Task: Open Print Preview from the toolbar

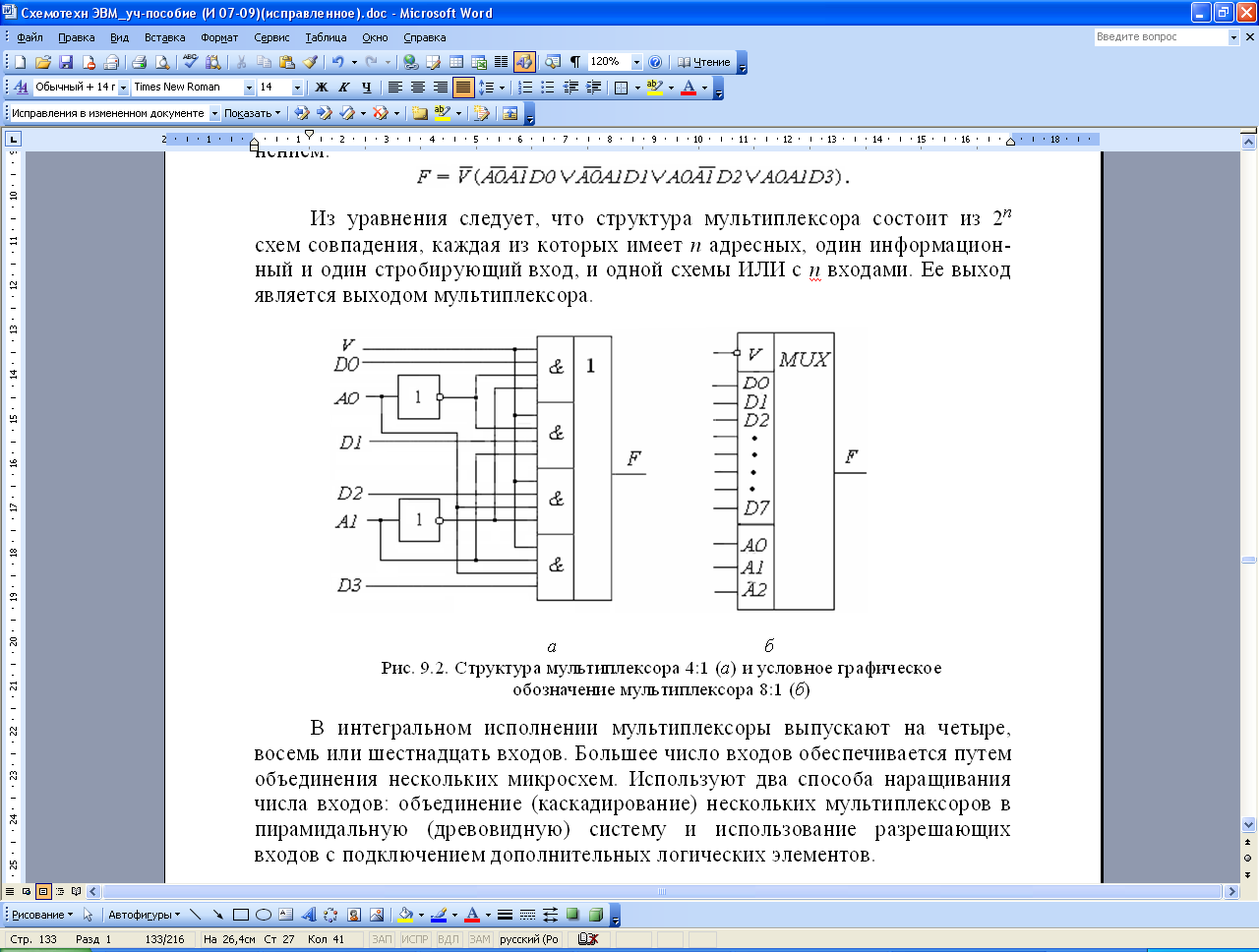Action: pyautogui.click(x=161, y=62)
